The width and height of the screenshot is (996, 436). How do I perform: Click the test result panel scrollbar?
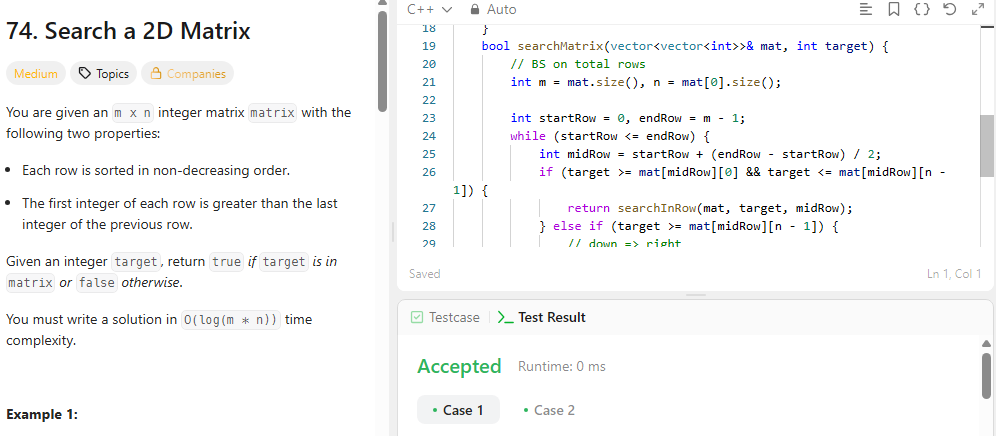[x=986, y=376]
